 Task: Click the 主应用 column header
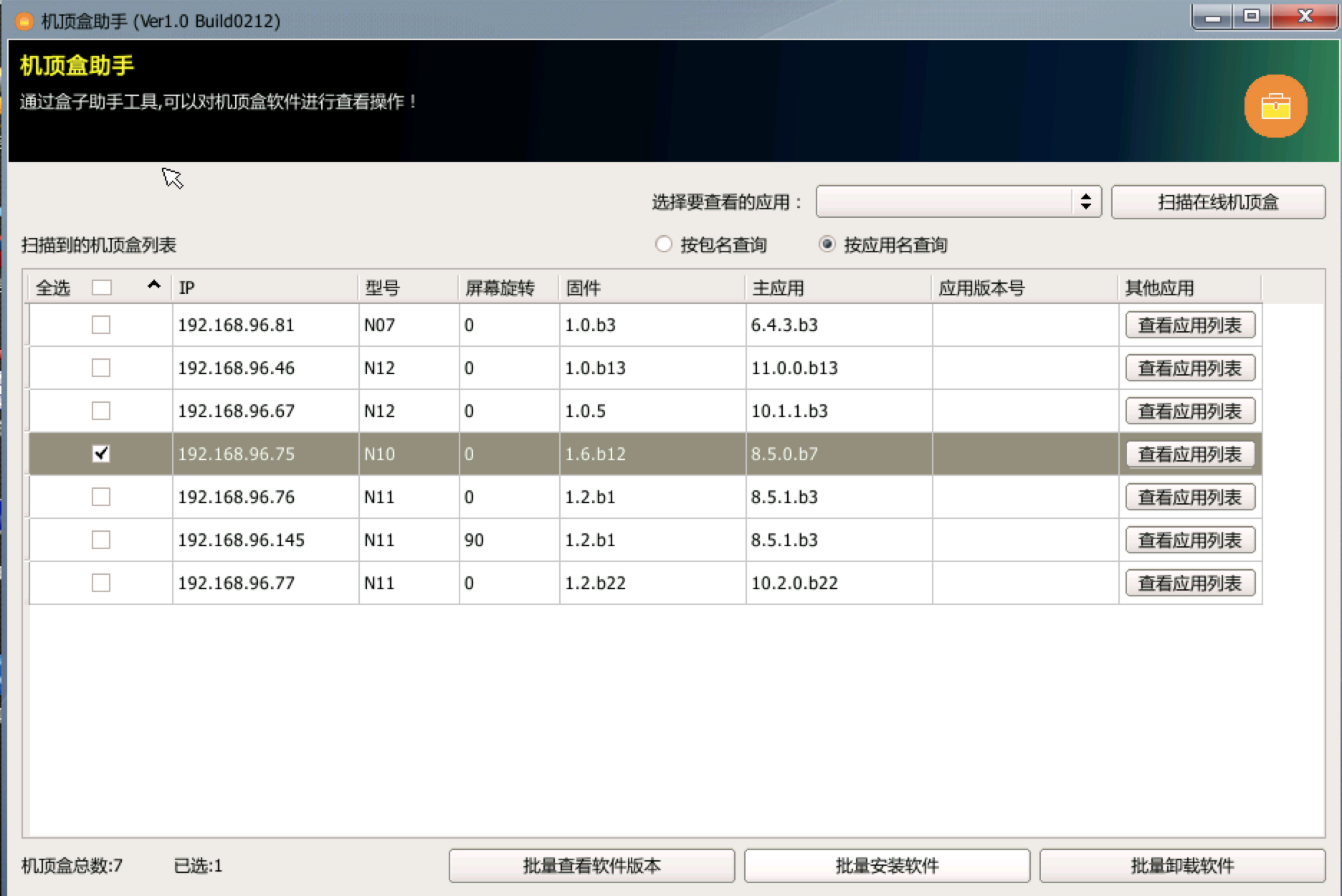(839, 287)
